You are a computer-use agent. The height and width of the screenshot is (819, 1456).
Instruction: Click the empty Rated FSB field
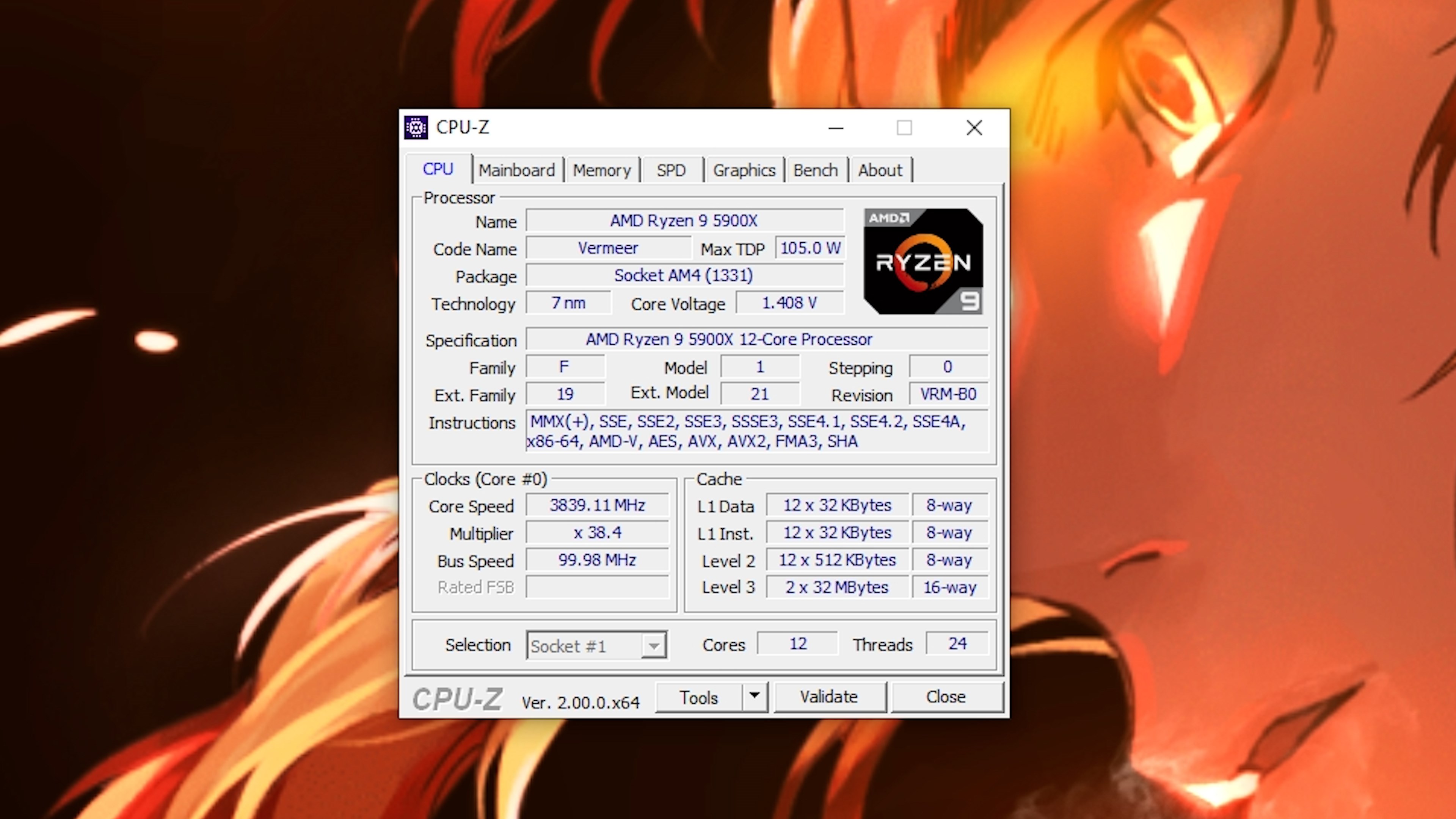(x=597, y=587)
